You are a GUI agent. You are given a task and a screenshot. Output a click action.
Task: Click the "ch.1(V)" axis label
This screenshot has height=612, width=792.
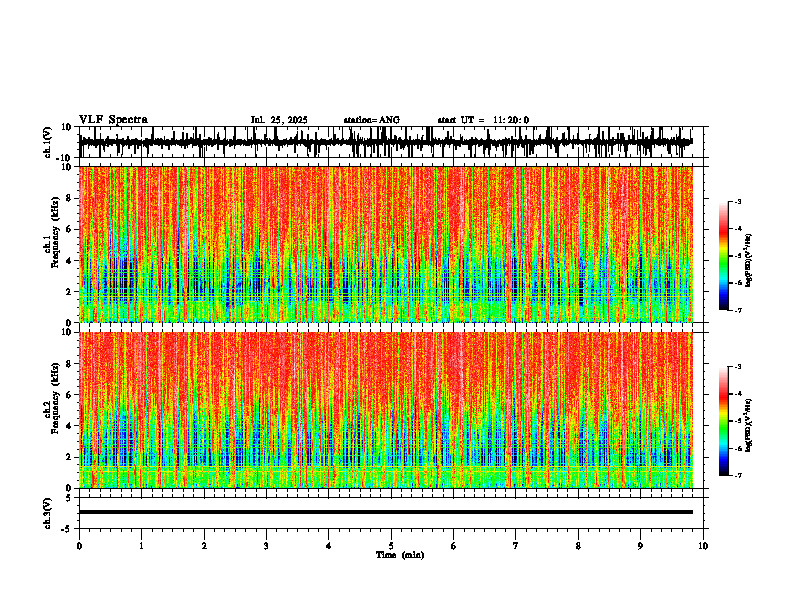click(x=48, y=142)
